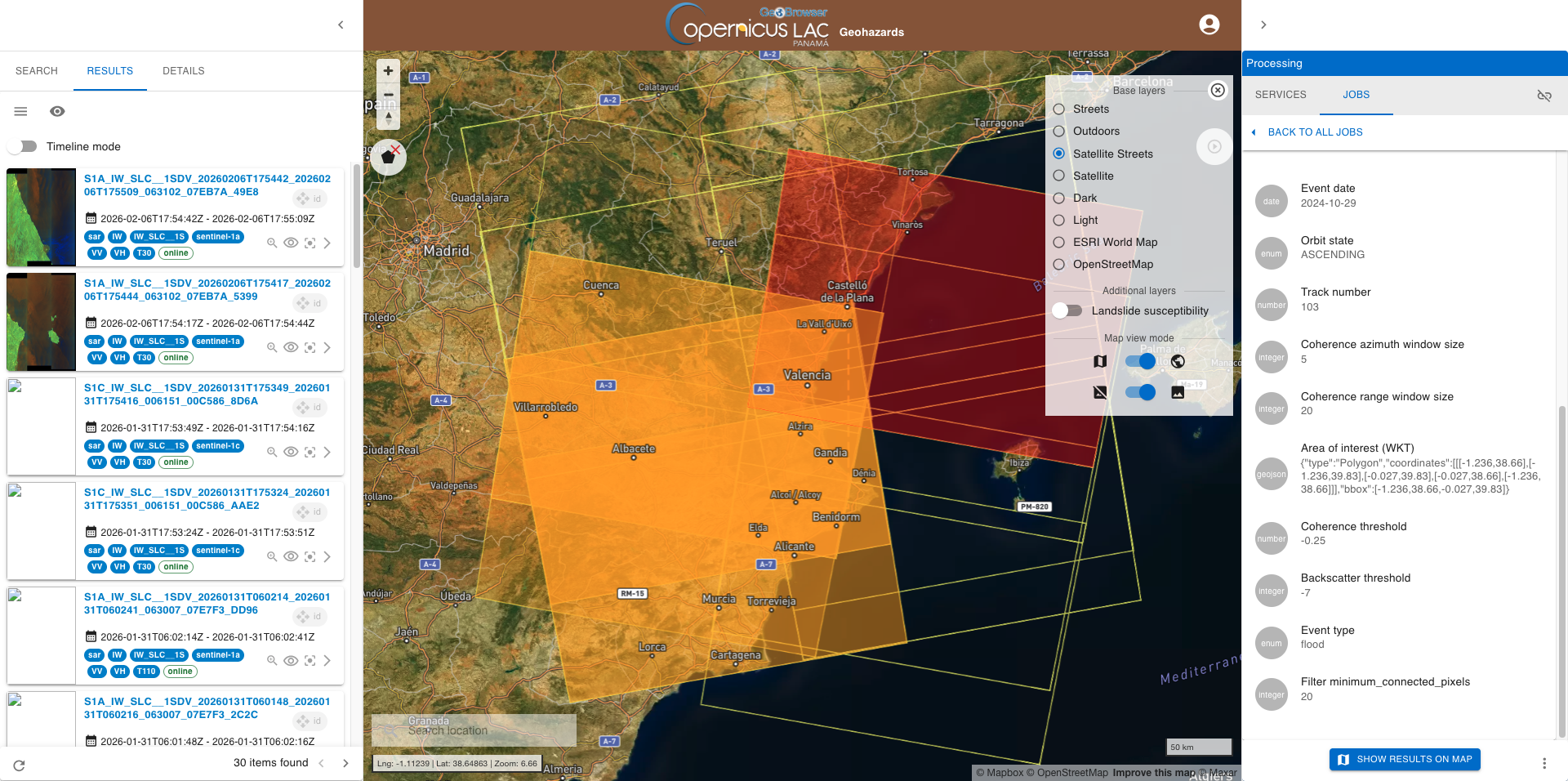
Task: Collapse the right Processing panel chevron
Action: (1263, 25)
